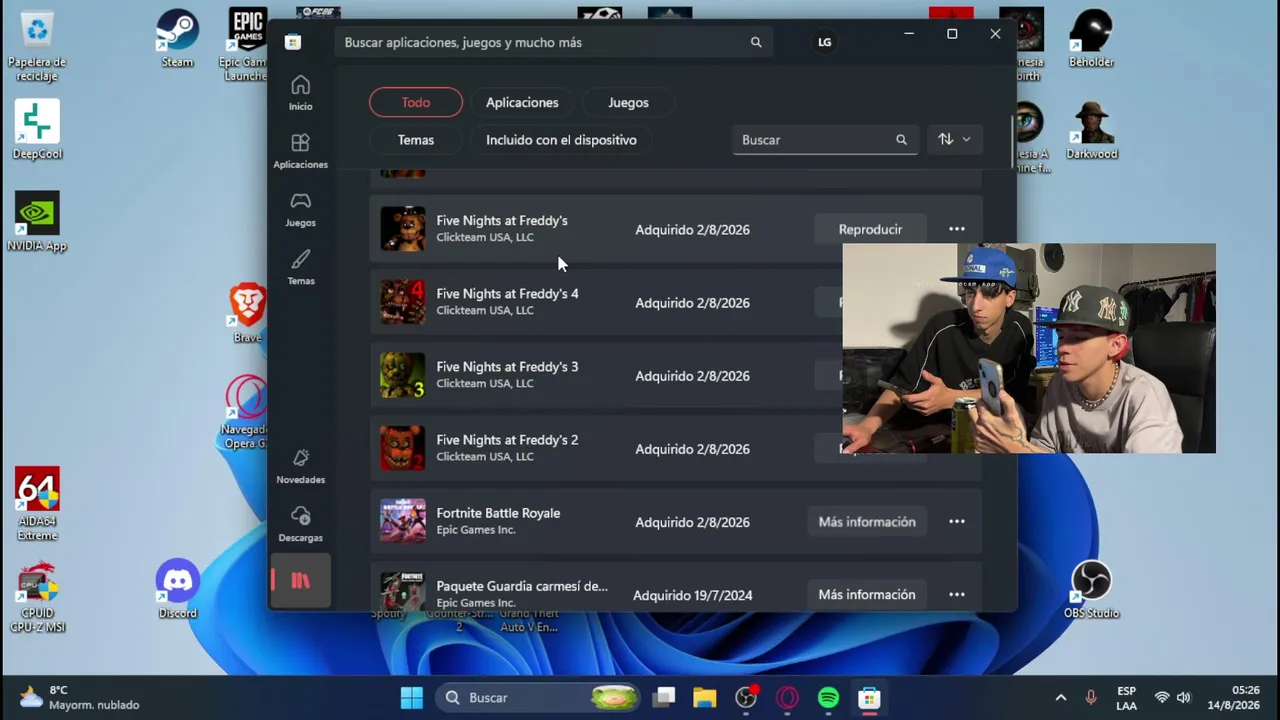Viewport: 1280px width, 720px height.
Task: Click the Five Nights at Freddy's 2 title
Action: [507, 440]
